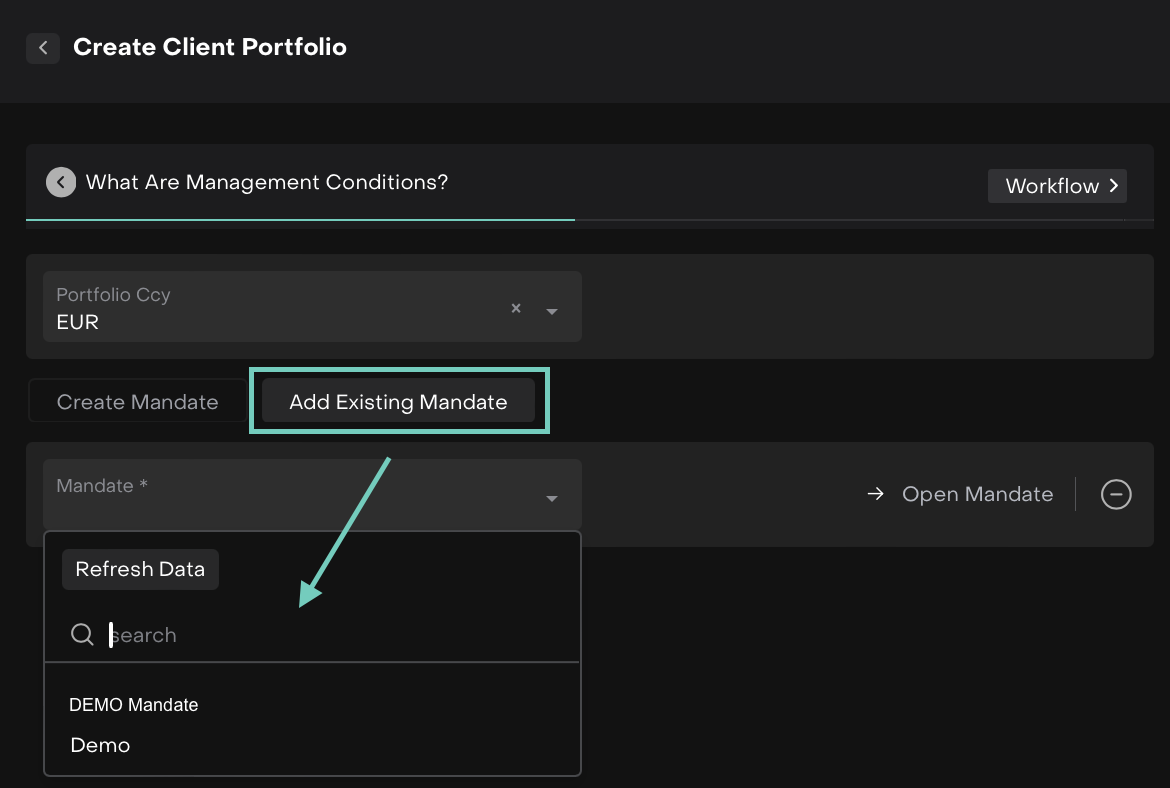Click the teal step progress bar
Screen dimensions: 1170x788
pos(300,219)
